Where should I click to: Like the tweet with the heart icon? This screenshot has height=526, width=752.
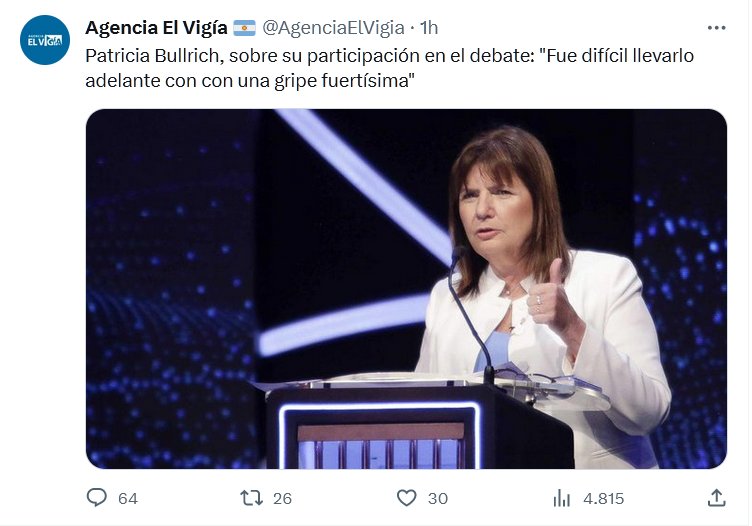(406, 497)
